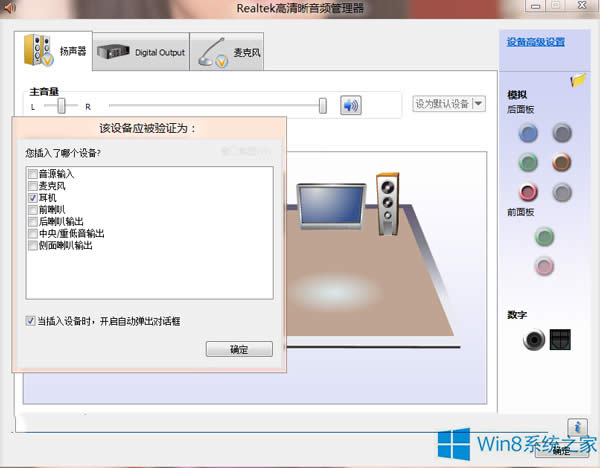Click the pink rear panel jack

tap(528, 192)
